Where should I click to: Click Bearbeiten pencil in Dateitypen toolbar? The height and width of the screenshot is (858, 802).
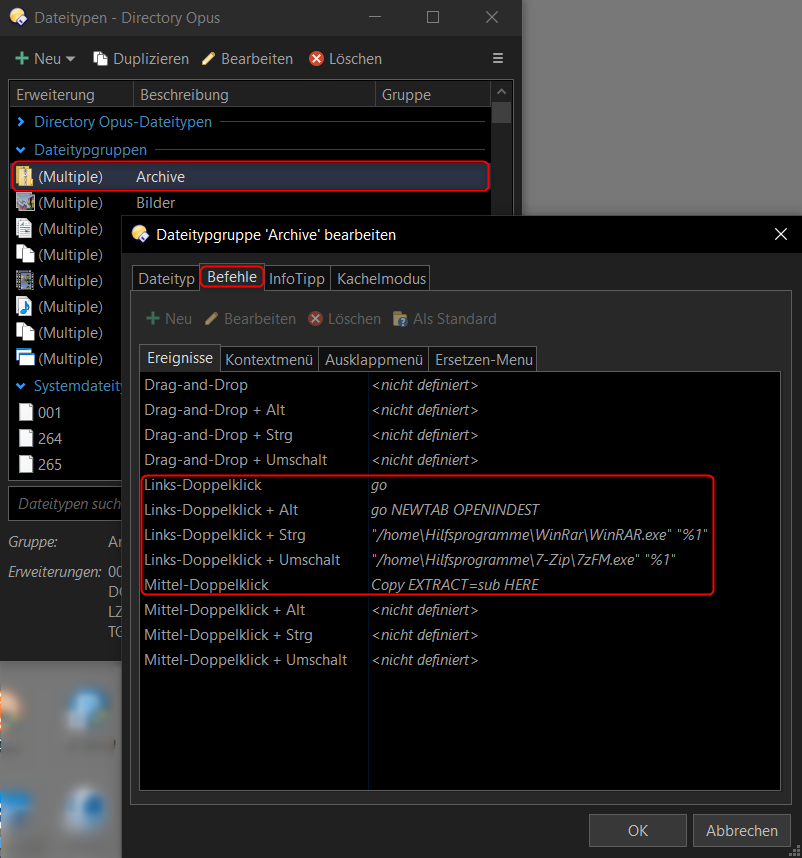pos(247,59)
